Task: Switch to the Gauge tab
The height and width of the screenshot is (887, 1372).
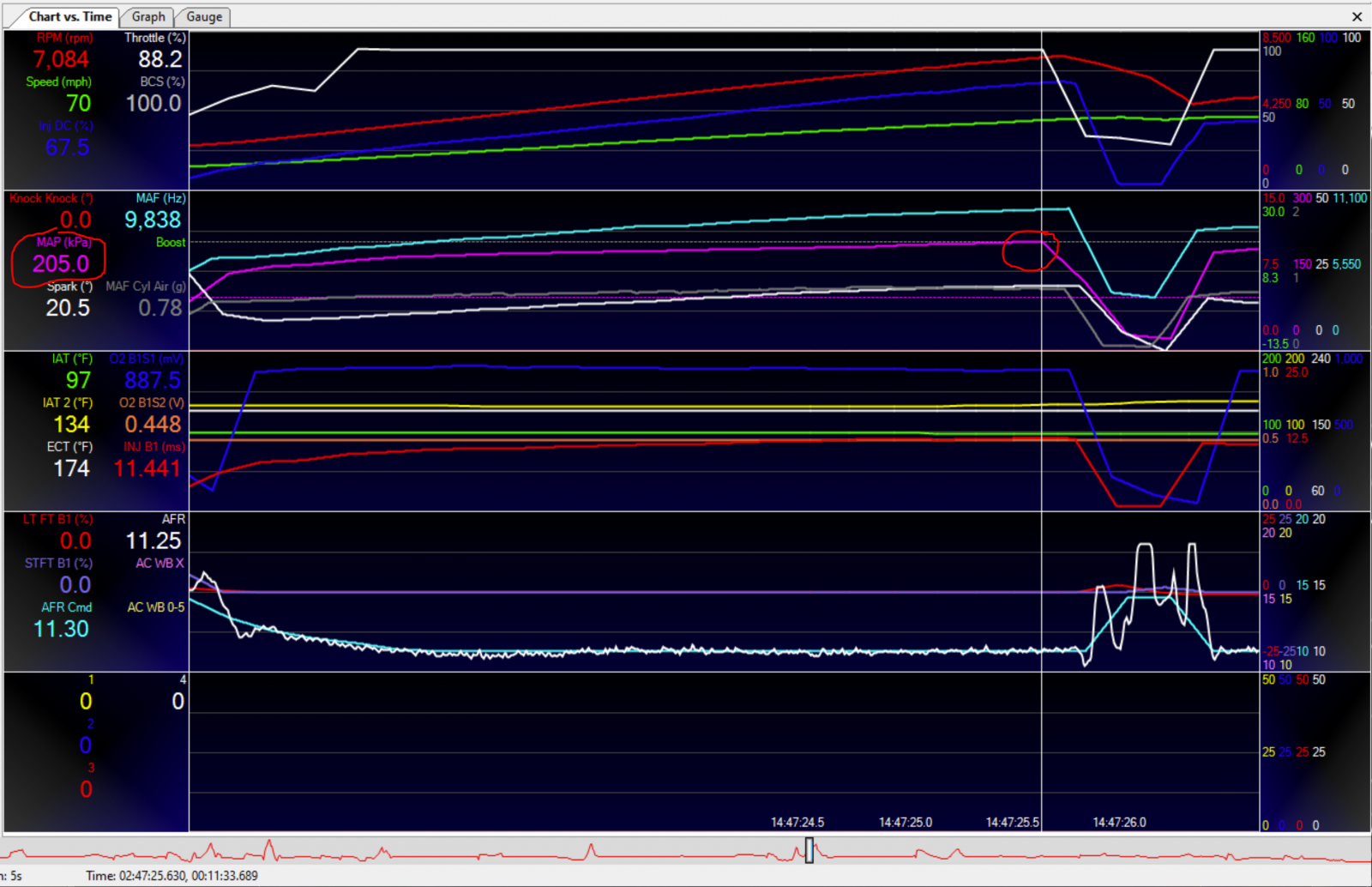Action: click(204, 16)
